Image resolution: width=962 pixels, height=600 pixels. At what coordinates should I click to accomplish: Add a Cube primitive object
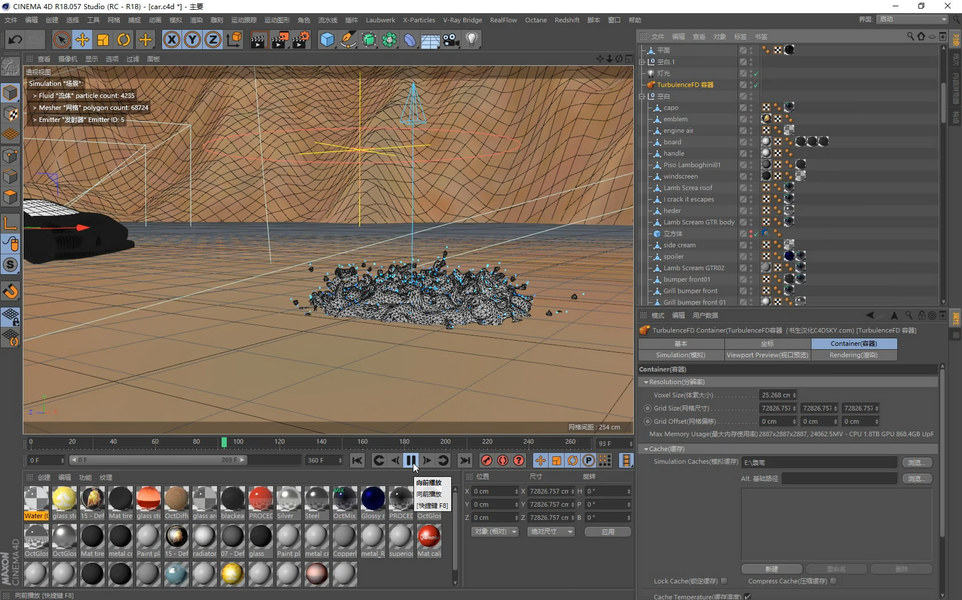(327, 40)
